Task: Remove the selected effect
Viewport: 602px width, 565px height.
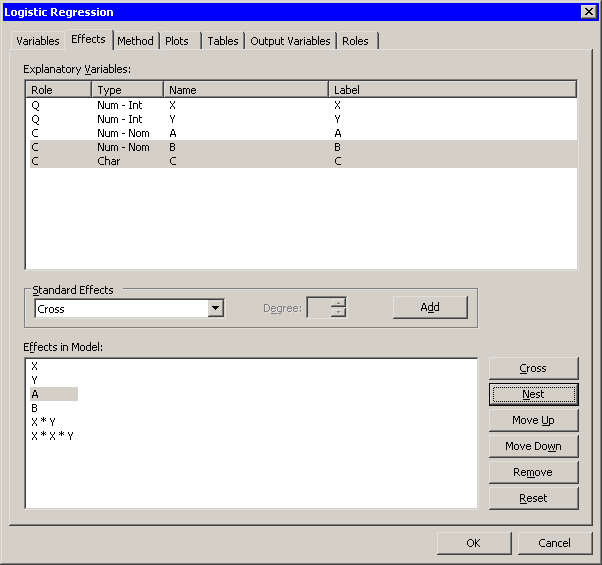Action: (x=533, y=472)
